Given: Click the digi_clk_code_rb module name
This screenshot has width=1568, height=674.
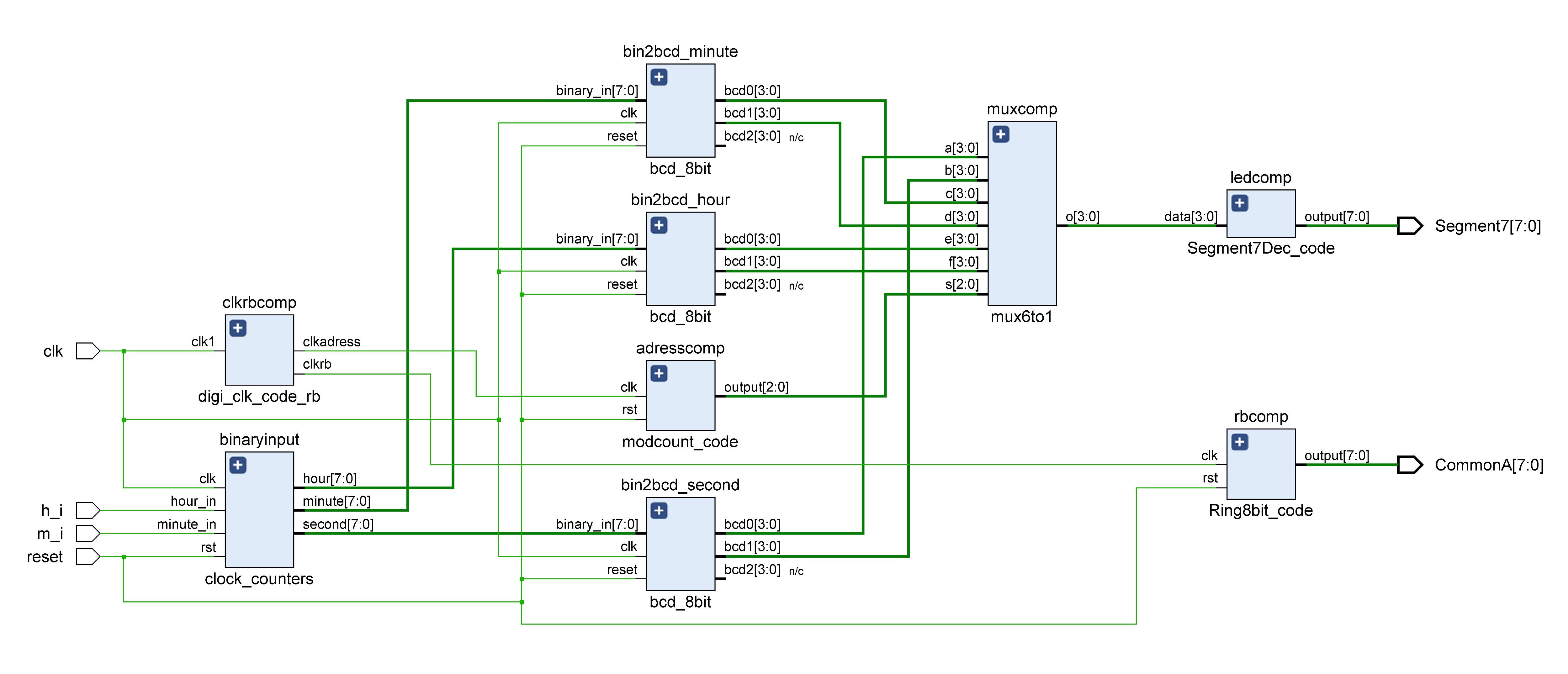Looking at the screenshot, I should pyautogui.click(x=259, y=397).
